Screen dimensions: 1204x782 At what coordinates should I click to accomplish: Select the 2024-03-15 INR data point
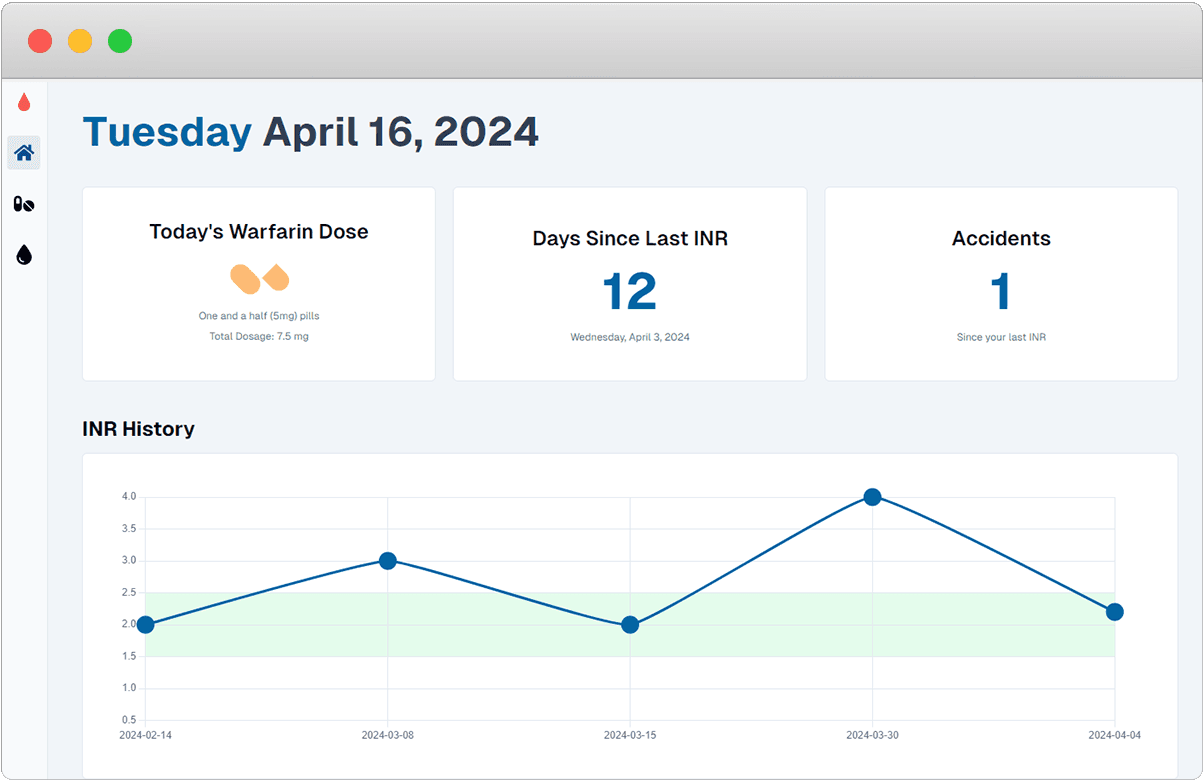tap(630, 625)
